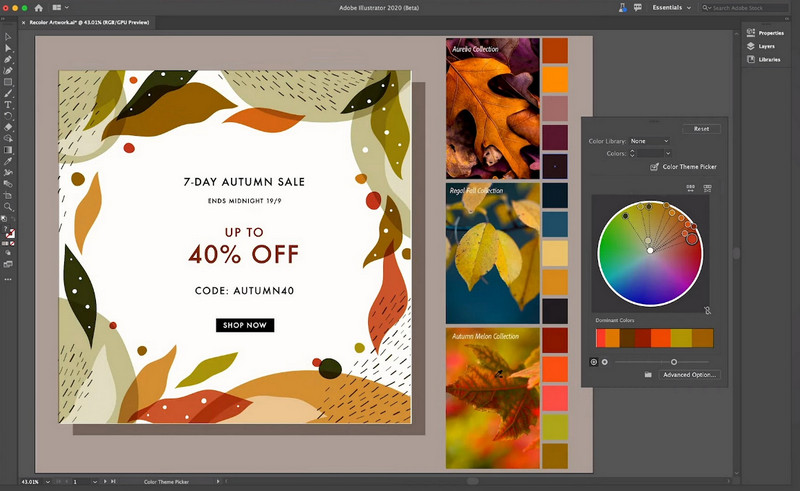Open the Layers panel tab
Screen dimensions: 800x491
pyautogui.click(x=765, y=46)
